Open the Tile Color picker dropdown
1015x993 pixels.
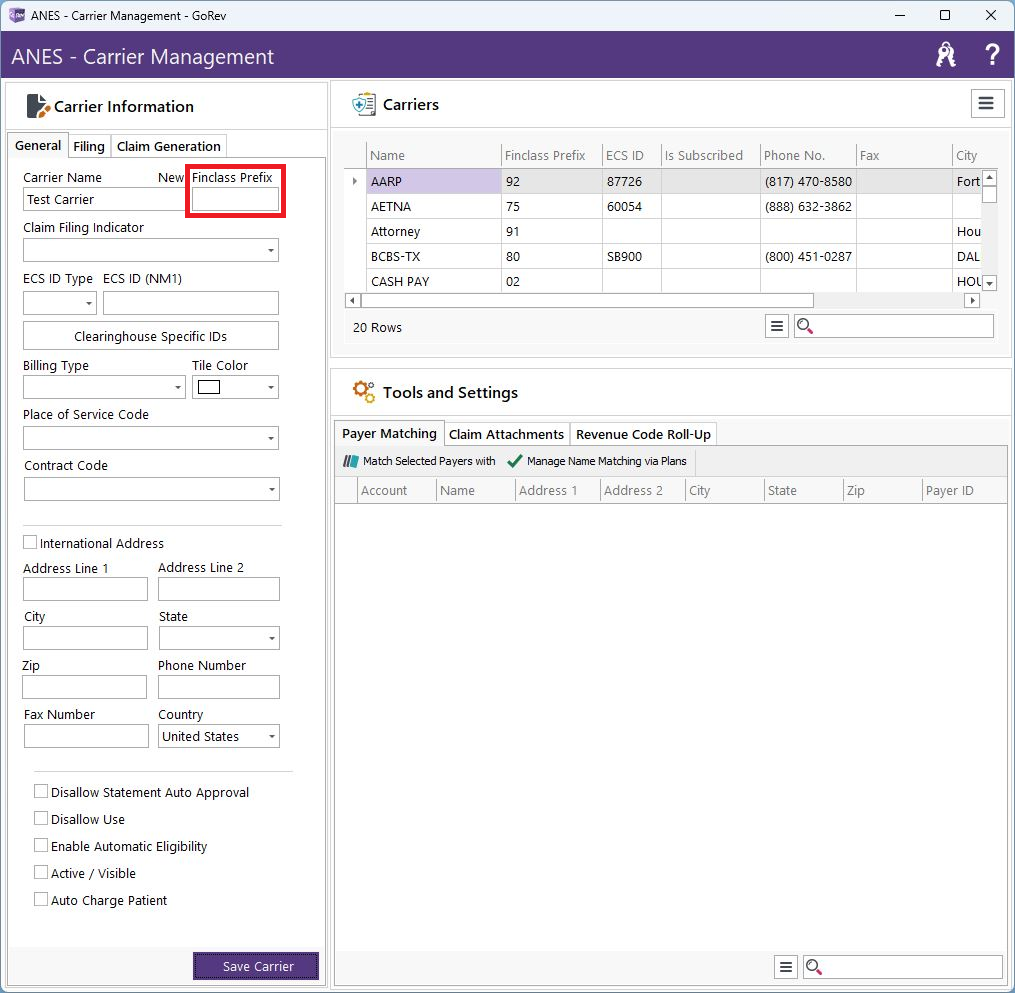[x=271, y=387]
